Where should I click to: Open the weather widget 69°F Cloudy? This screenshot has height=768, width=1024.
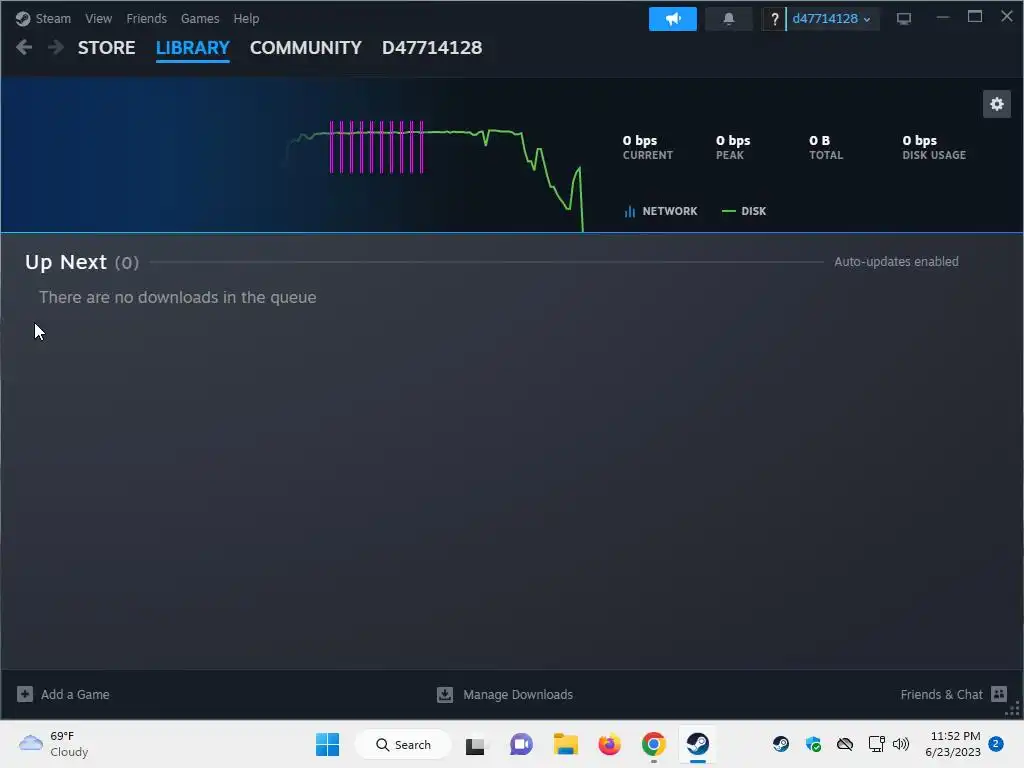tap(54, 744)
